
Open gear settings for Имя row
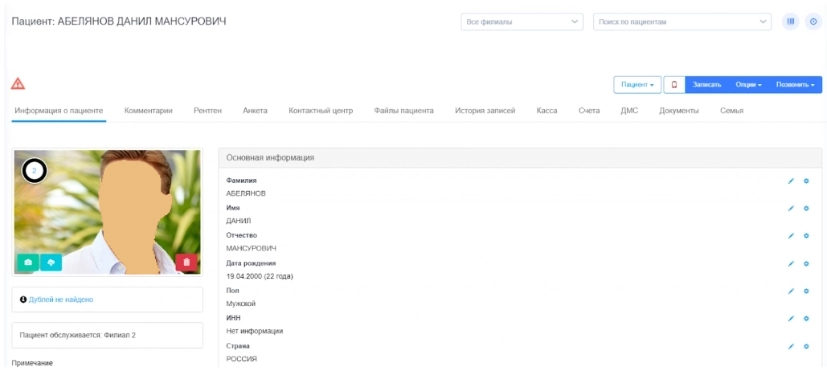(806, 208)
